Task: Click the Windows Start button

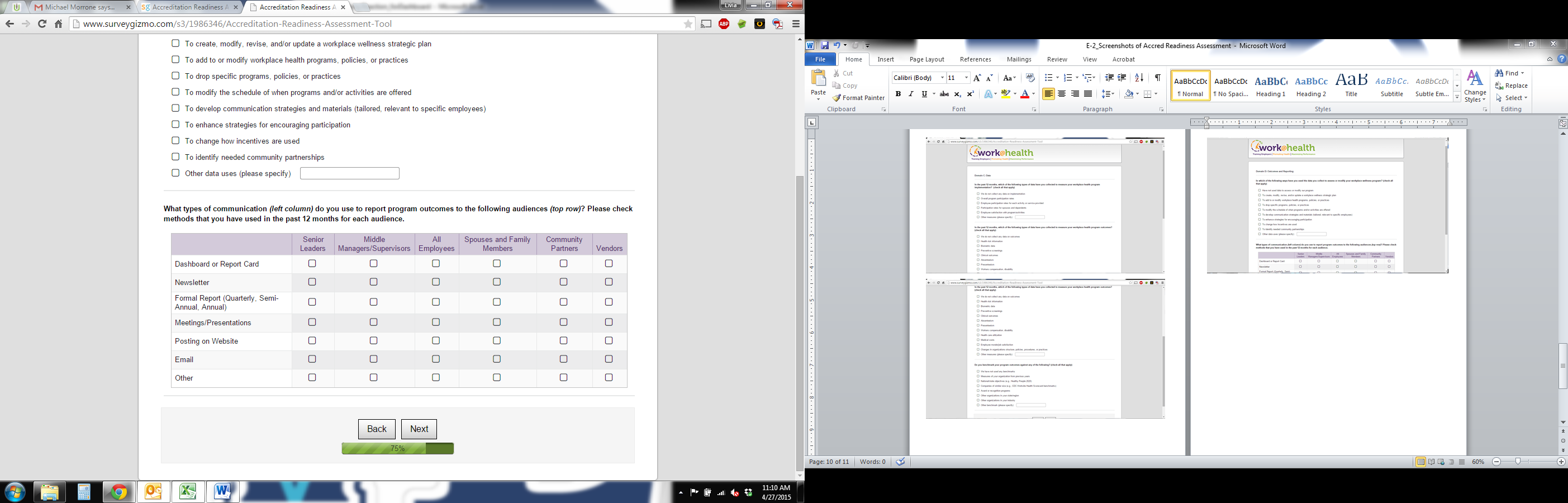Action: click(x=15, y=491)
